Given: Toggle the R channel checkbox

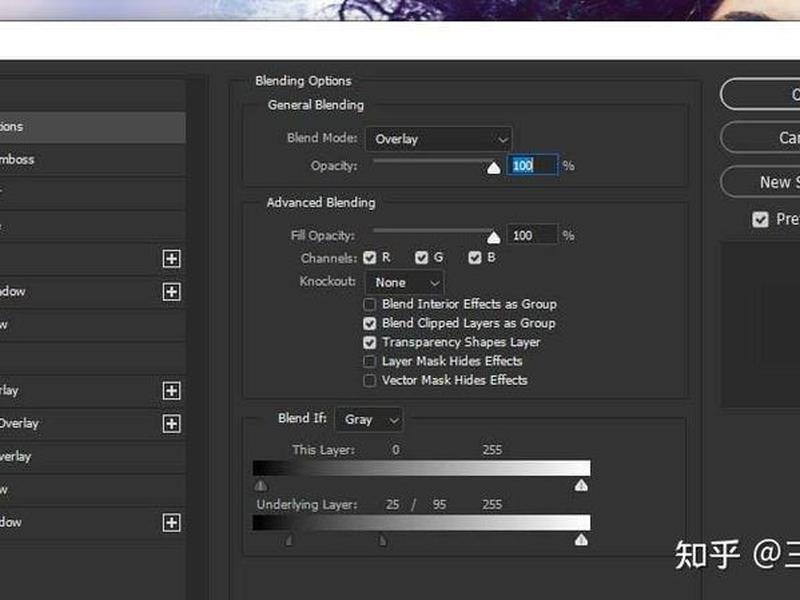Looking at the screenshot, I should tap(370, 258).
